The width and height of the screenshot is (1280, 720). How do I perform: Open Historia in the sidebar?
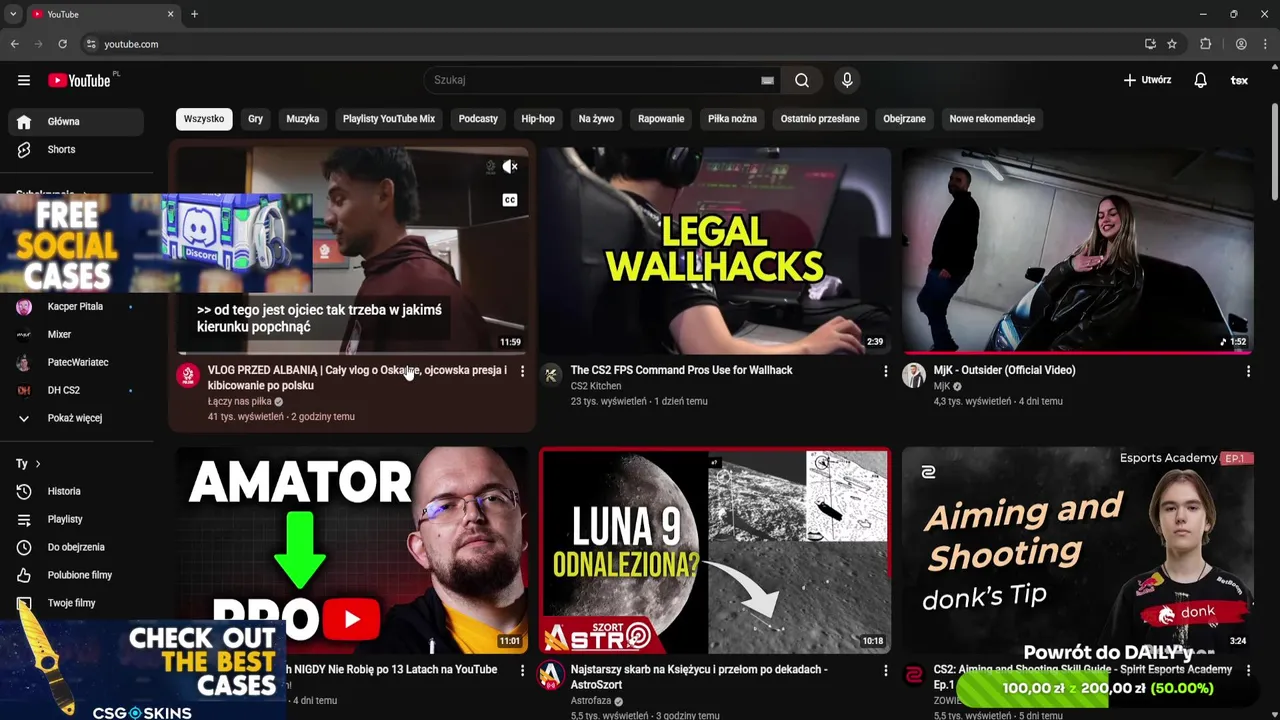tap(76, 491)
